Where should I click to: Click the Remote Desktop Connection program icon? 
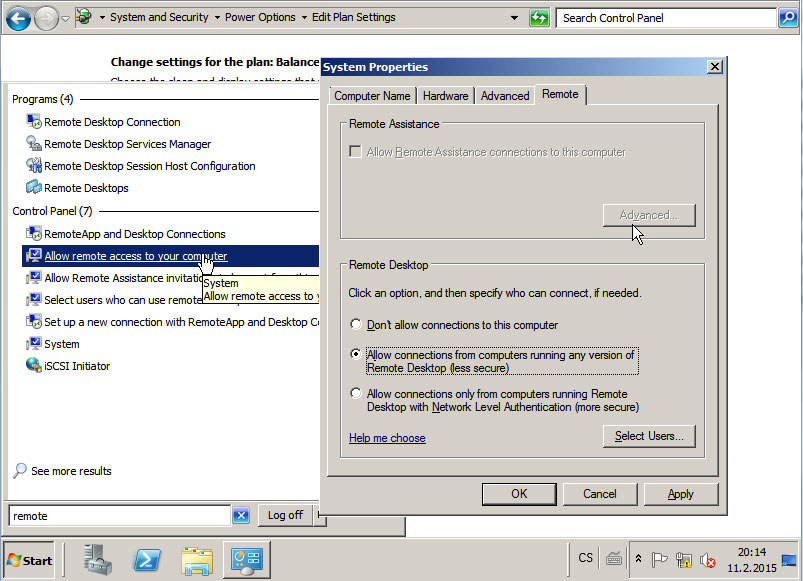coord(34,122)
